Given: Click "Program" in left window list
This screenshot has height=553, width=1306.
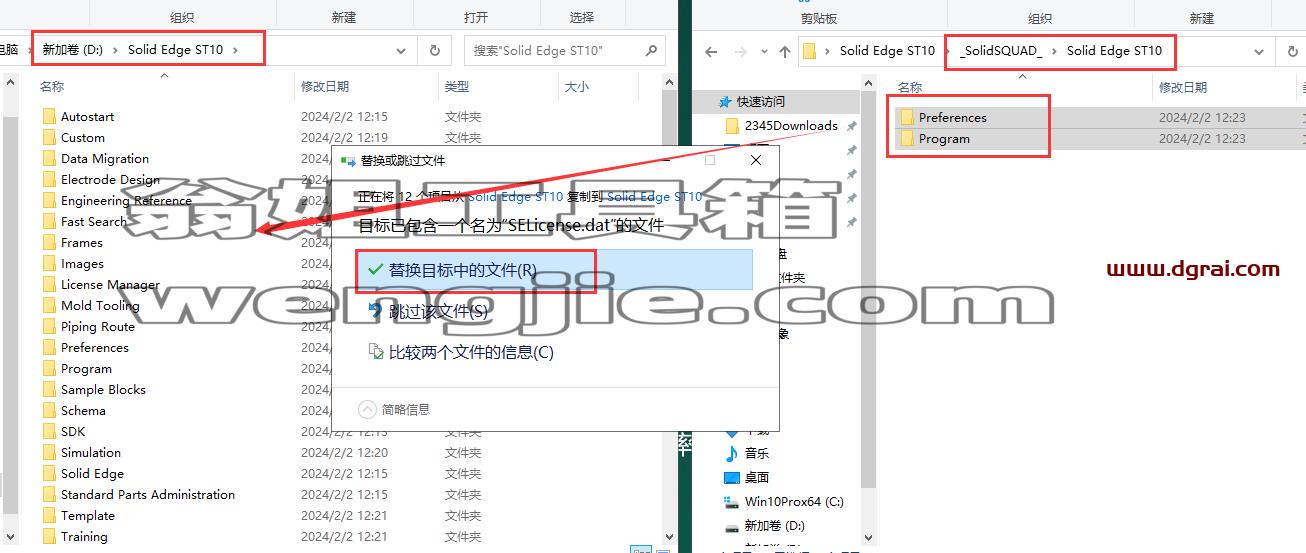Looking at the screenshot, I should pos(86,369).
